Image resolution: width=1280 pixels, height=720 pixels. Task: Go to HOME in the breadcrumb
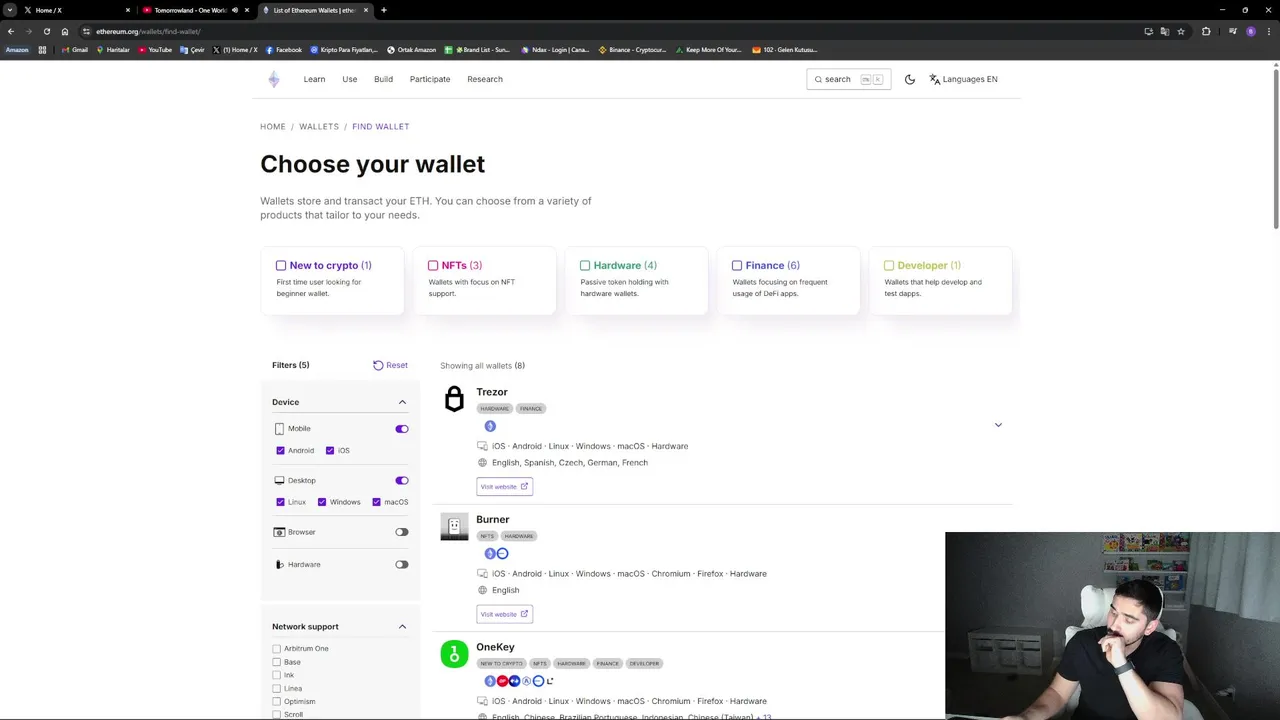pos(273,127)
